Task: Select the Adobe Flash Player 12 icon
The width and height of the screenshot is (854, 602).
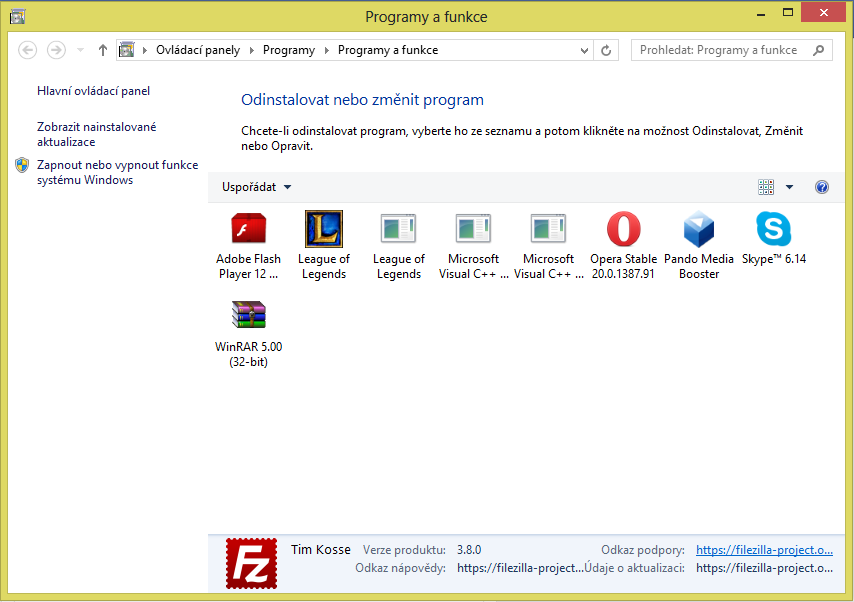Action: click(x=248, y=229)
